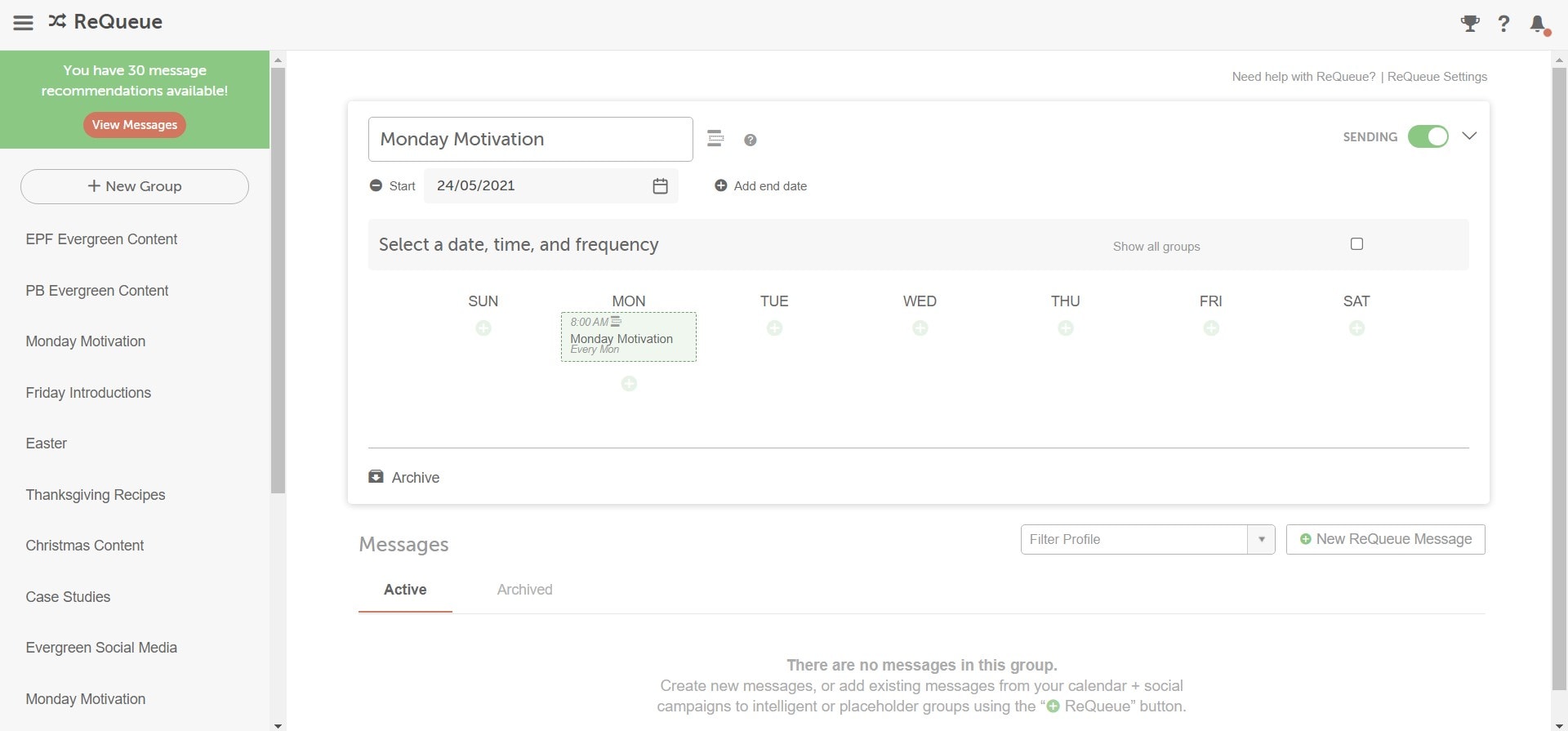Switch to the Active messages tab
Viewport: 1568px width, 731px height.
pyautogui.click(x=405, y=590)
